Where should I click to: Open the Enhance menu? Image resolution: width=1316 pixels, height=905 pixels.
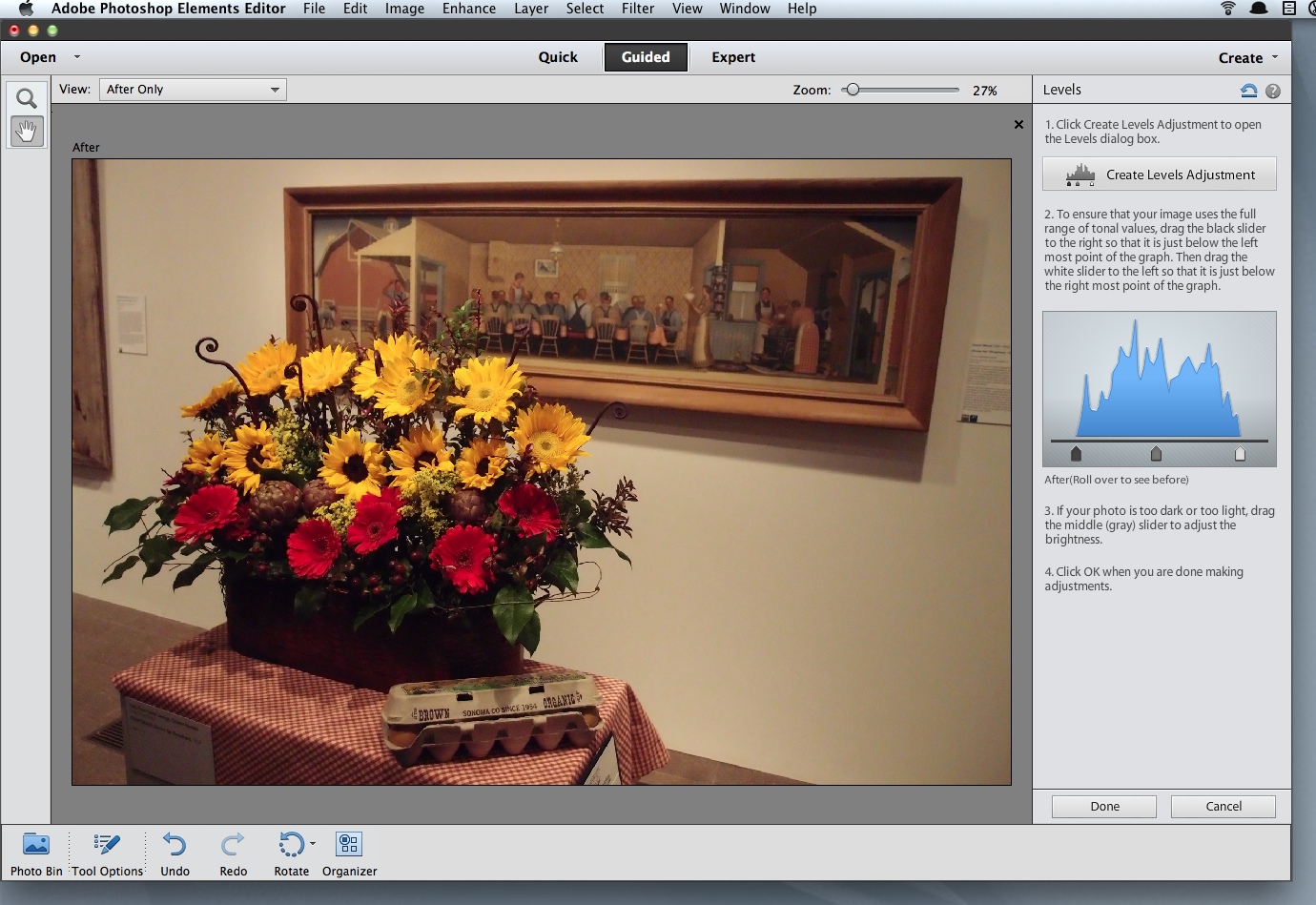pyautogui.click(x=468, y=9)
